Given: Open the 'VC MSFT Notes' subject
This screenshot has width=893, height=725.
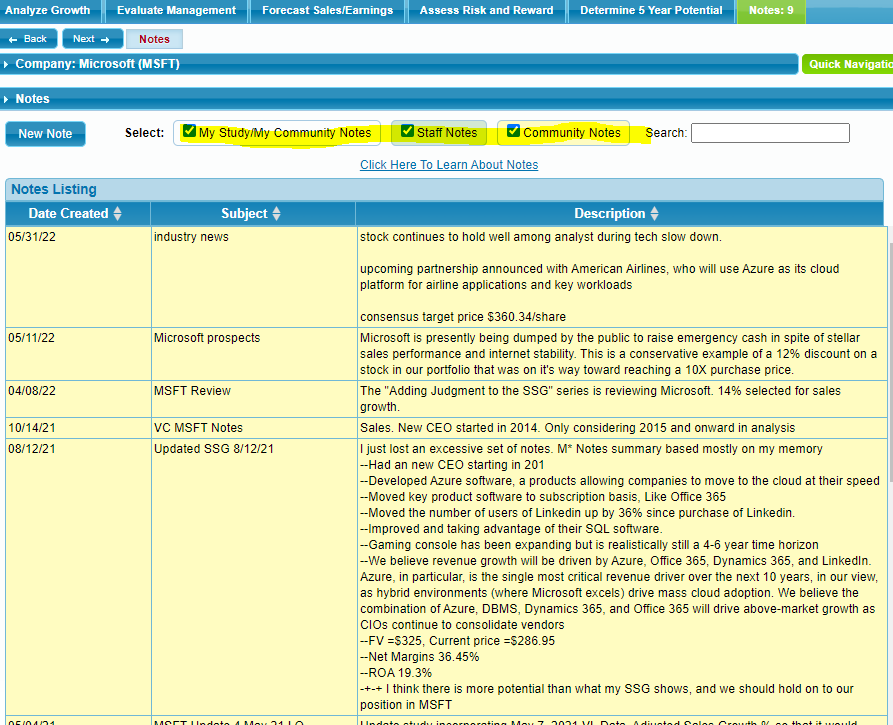Looking at the screenshot, I should tap(198, 428).
